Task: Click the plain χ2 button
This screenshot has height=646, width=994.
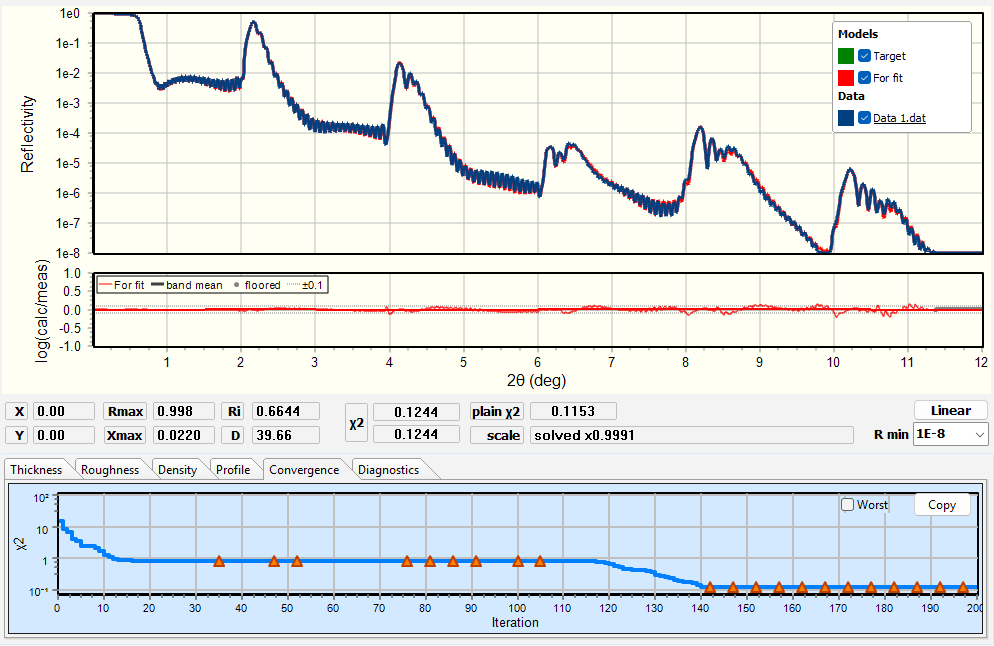Action: (498, 411)
